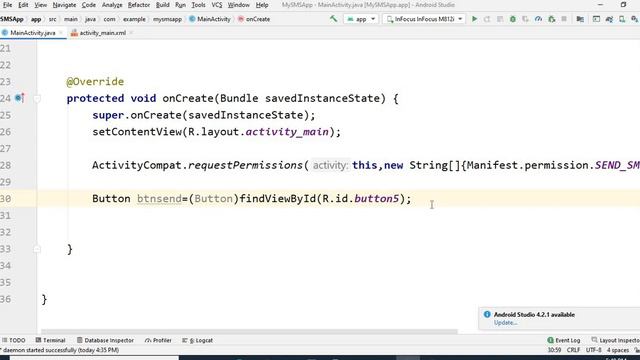Open the Code menu
The width and height of the screenshot is (640, 360).
click(x=89, y=5)
